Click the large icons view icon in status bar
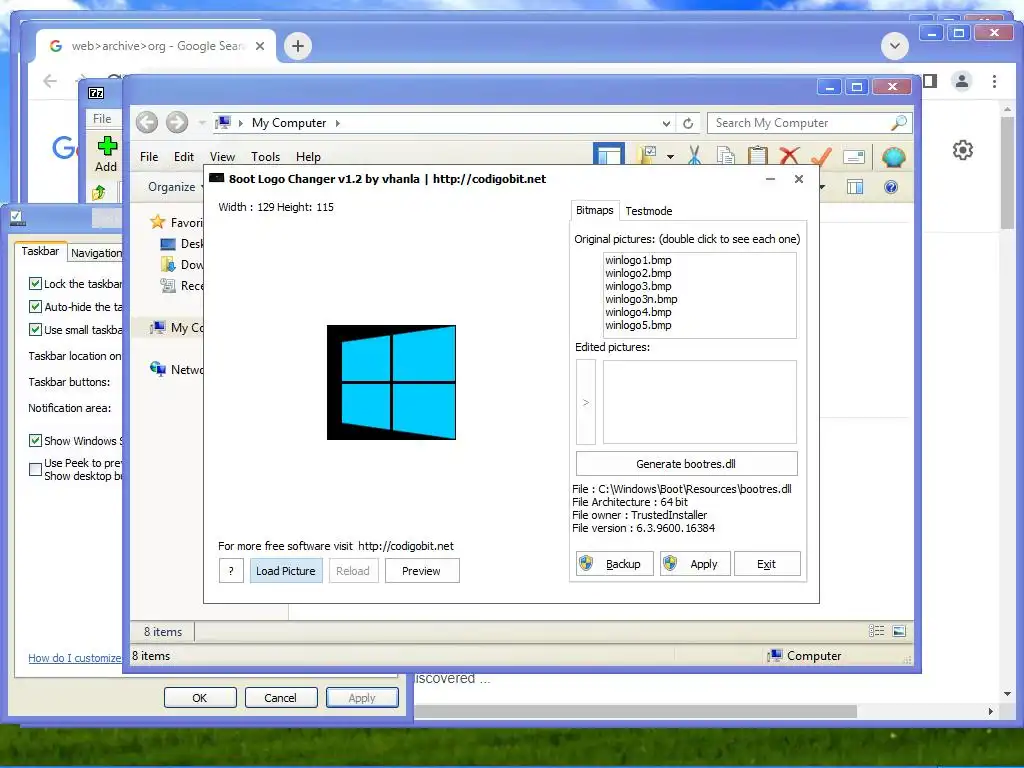Viewport: 1024px width, 768px height. click(x=899, y=631)
